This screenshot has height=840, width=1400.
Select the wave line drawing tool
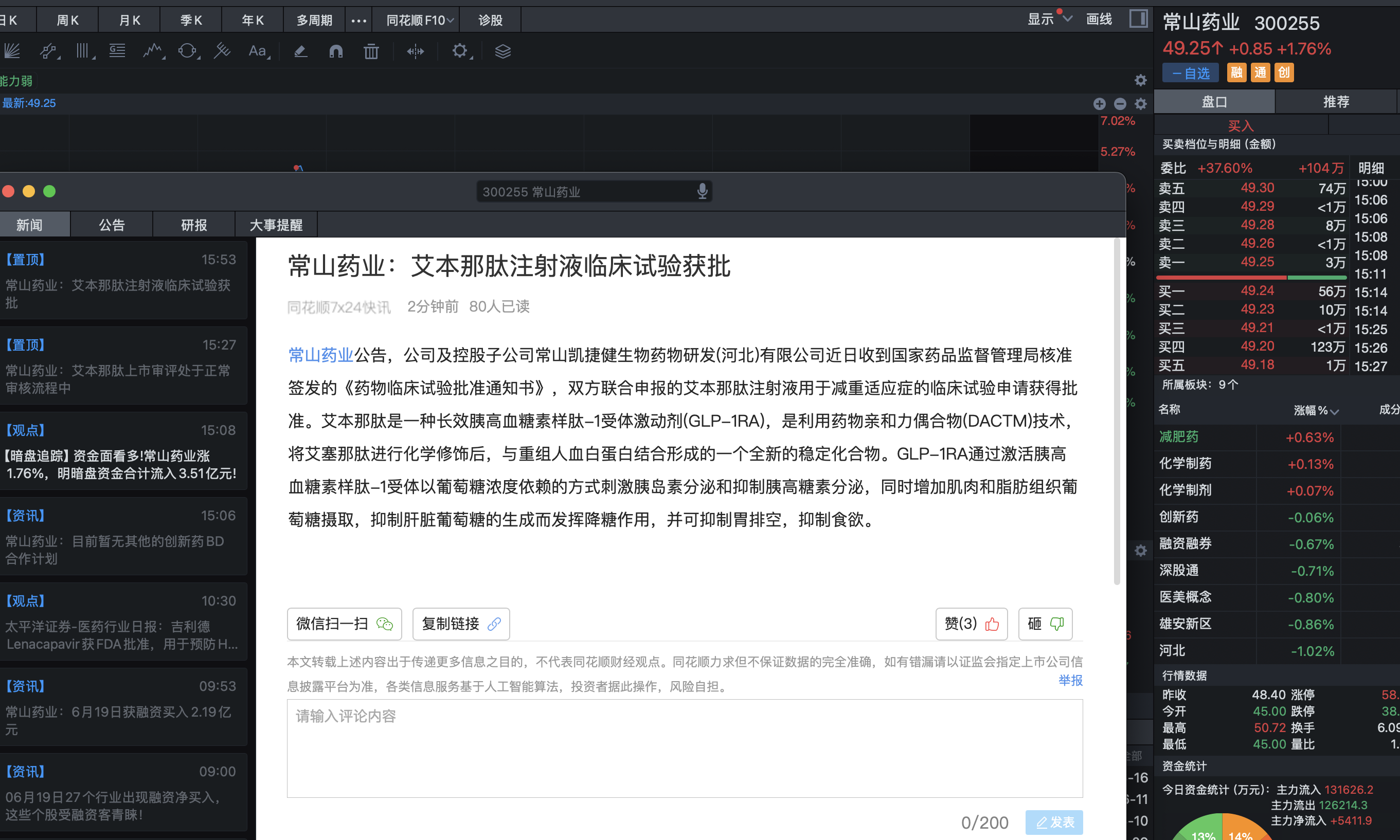pos(153,51)
